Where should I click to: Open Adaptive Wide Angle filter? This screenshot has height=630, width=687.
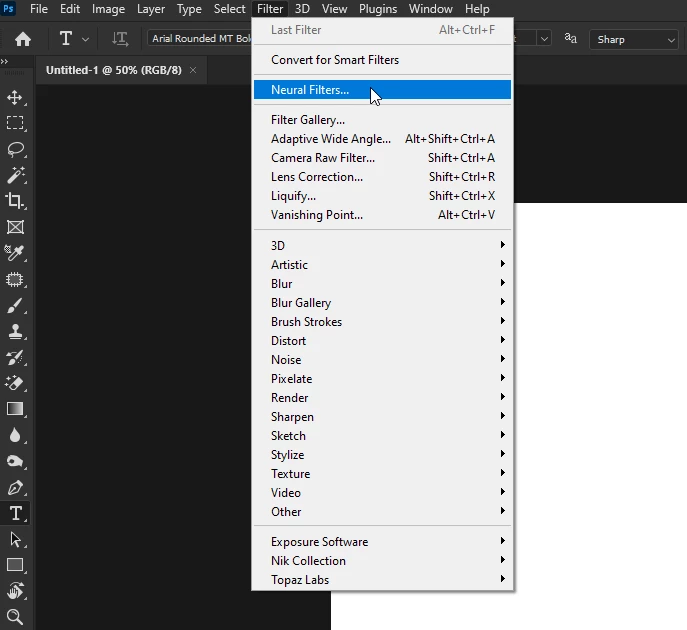pos(382,139)
